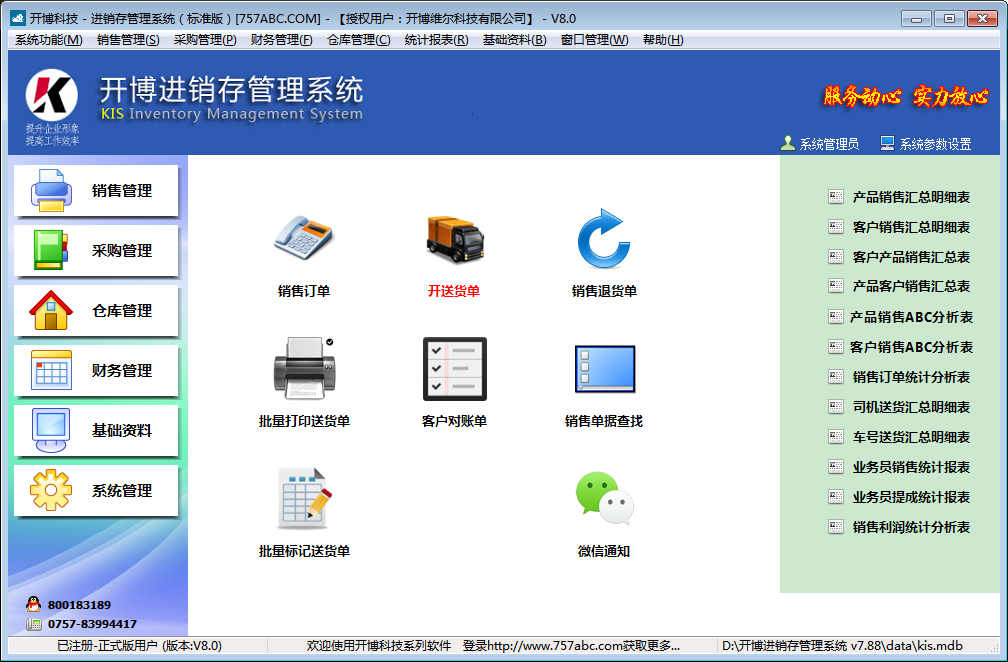Click the phone number 0757-83994417
This screenshot has height=662, width=1008.
92,624
